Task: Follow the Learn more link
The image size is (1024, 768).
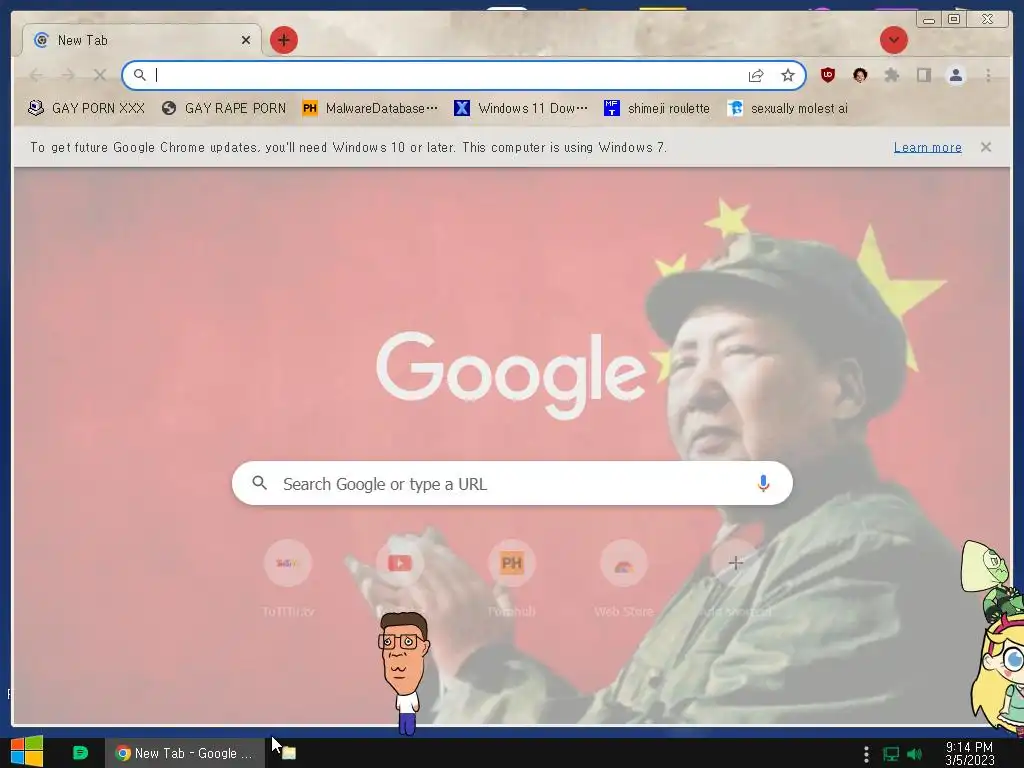Action: coord(927,148)
